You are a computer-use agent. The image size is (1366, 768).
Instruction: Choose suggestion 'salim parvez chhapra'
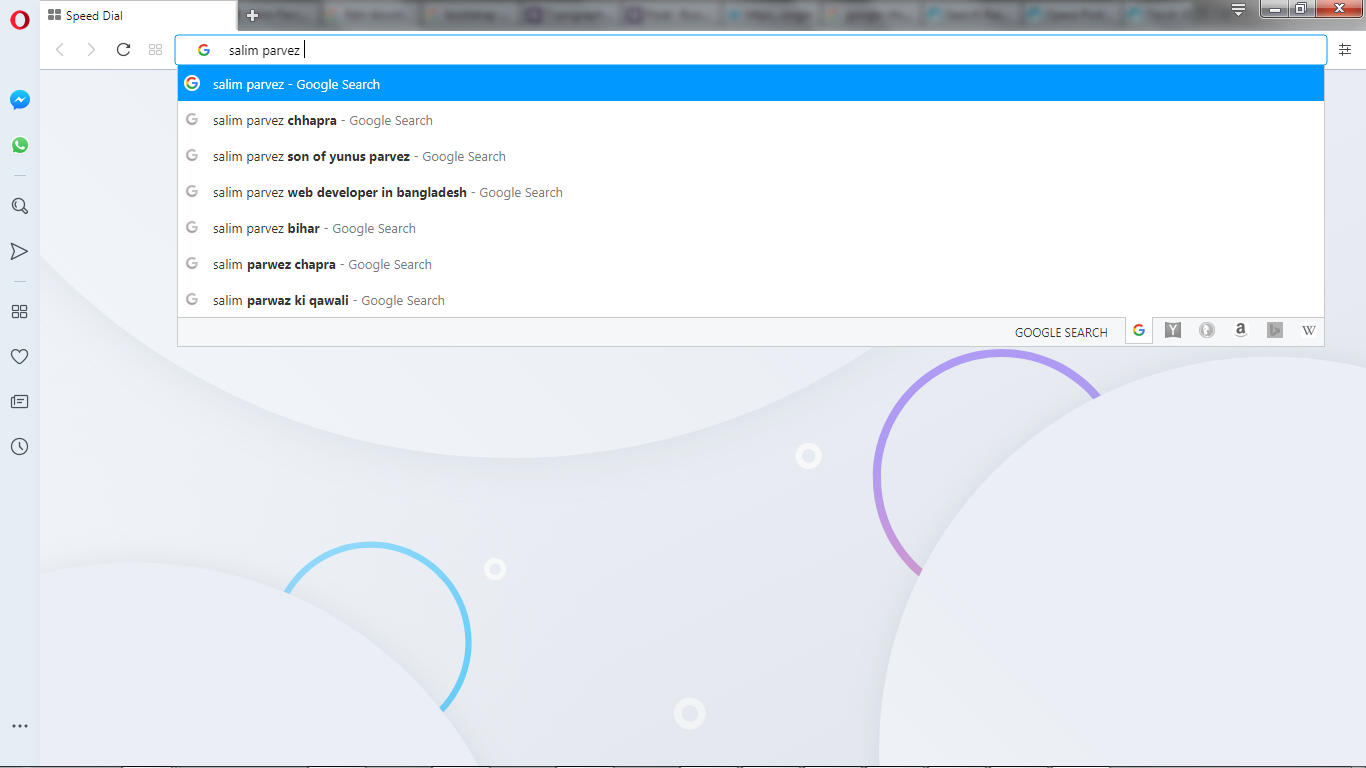(751, 120)
